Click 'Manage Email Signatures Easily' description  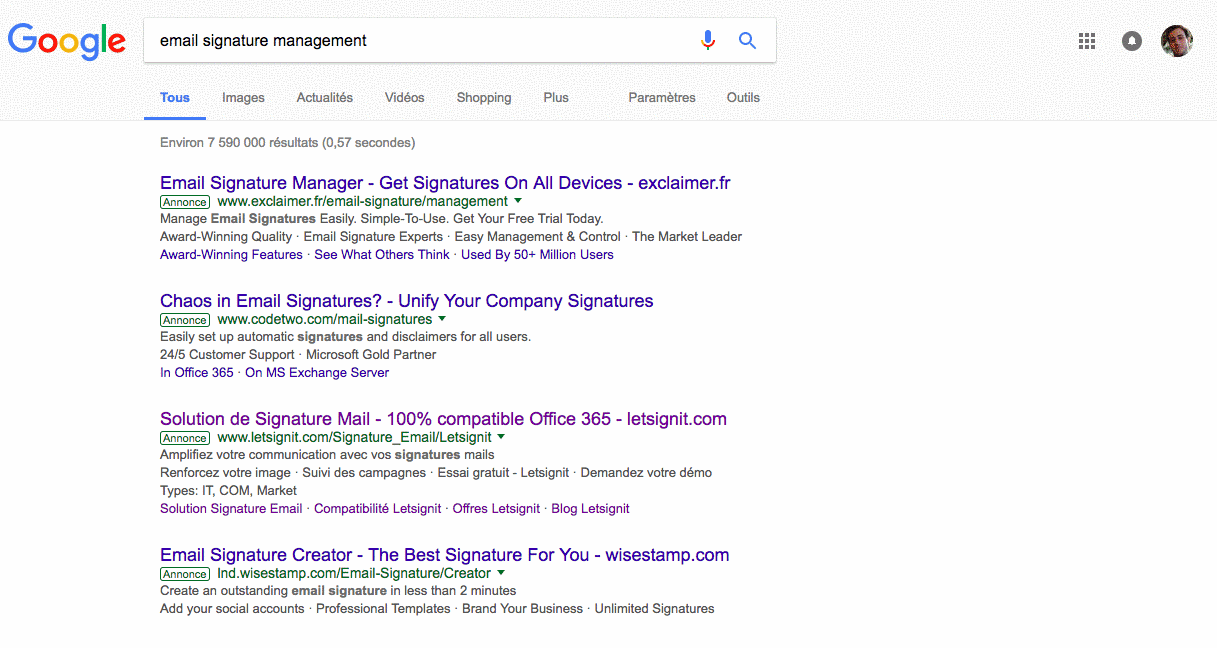382,219
